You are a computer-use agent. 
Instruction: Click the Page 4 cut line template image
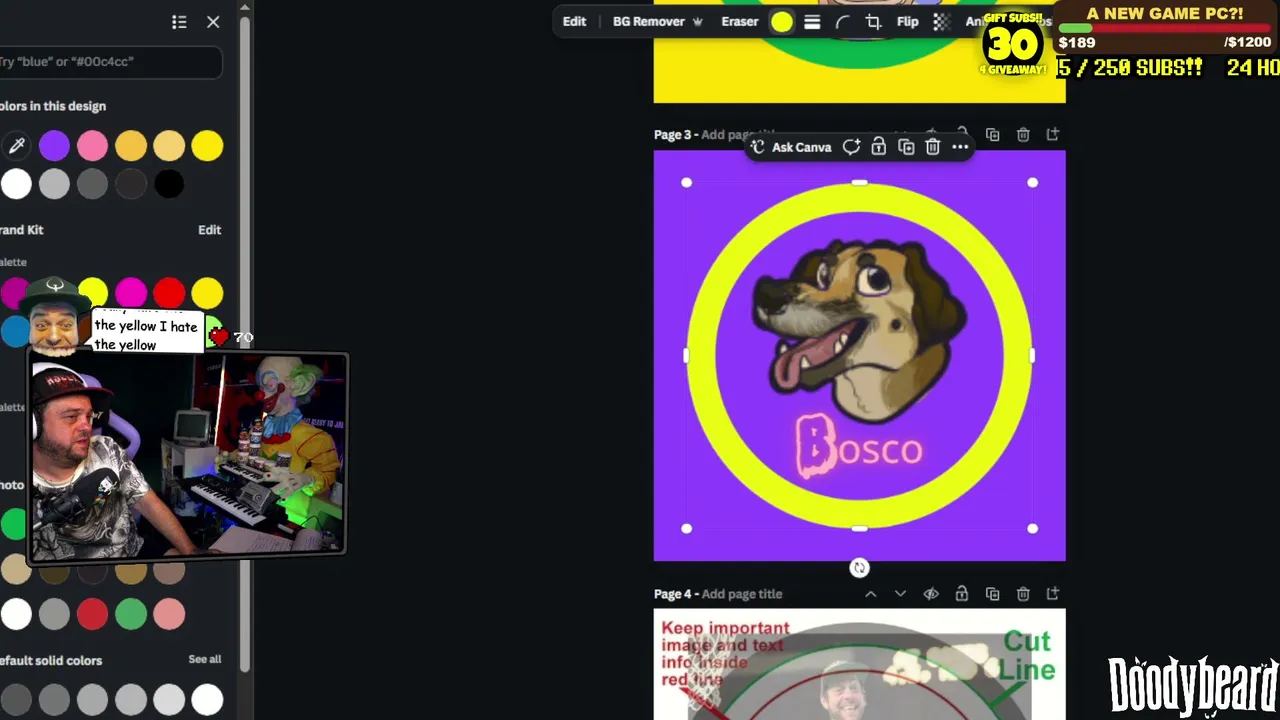(x=859, y=664)
